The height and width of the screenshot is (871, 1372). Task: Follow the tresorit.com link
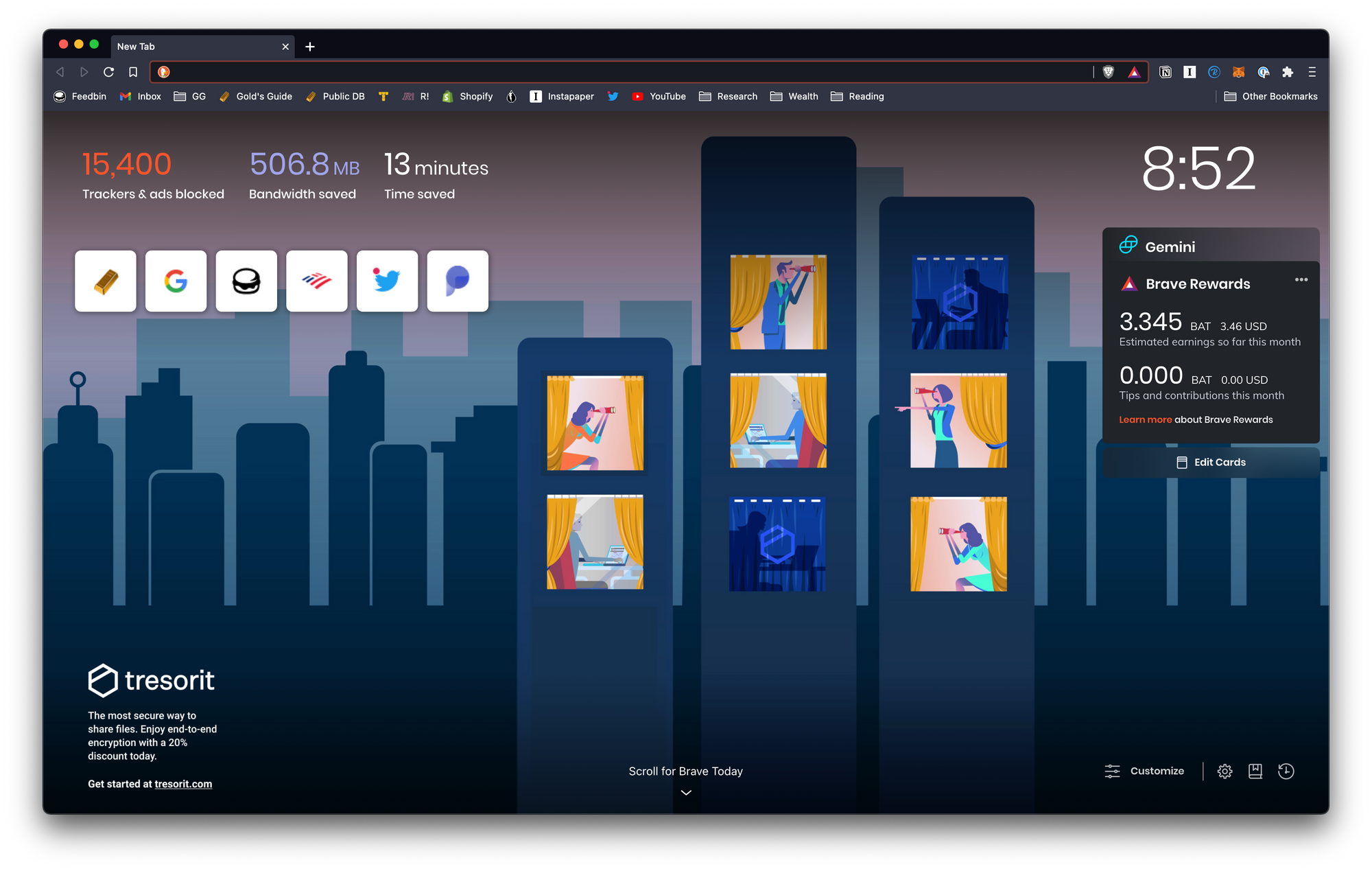point(183,784)
